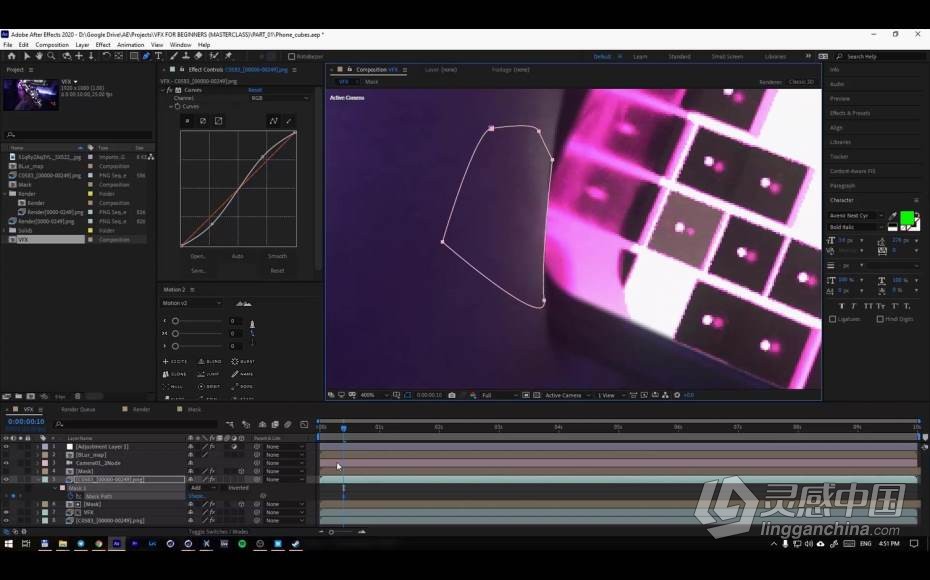Open the Motion v2 dropdown
Image resolution: width=930 pixels, height=580 pixels.
pos(192,303)
